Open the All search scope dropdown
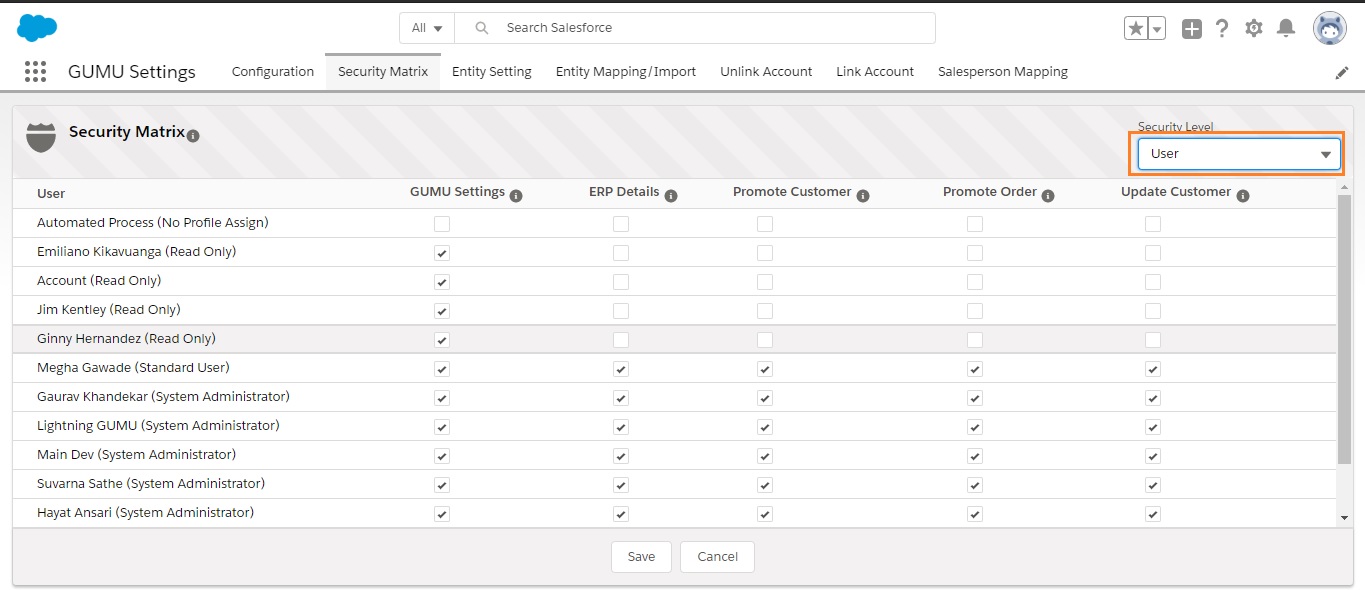The image size is (1365, 590). pos(427,28)
